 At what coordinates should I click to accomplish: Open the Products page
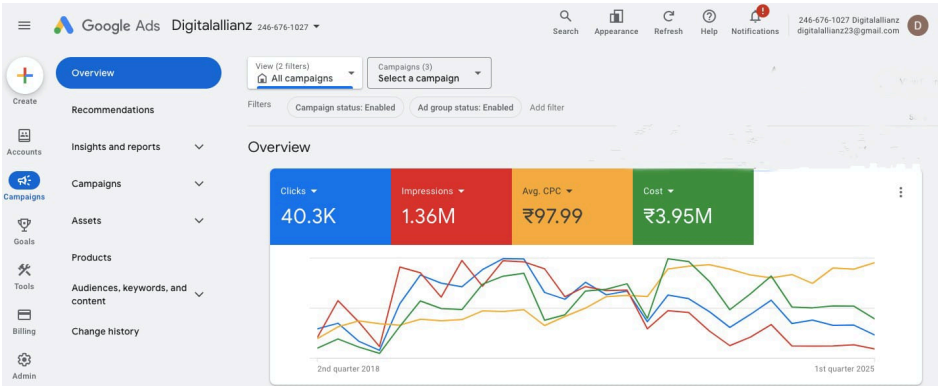(x=92, y=258)
